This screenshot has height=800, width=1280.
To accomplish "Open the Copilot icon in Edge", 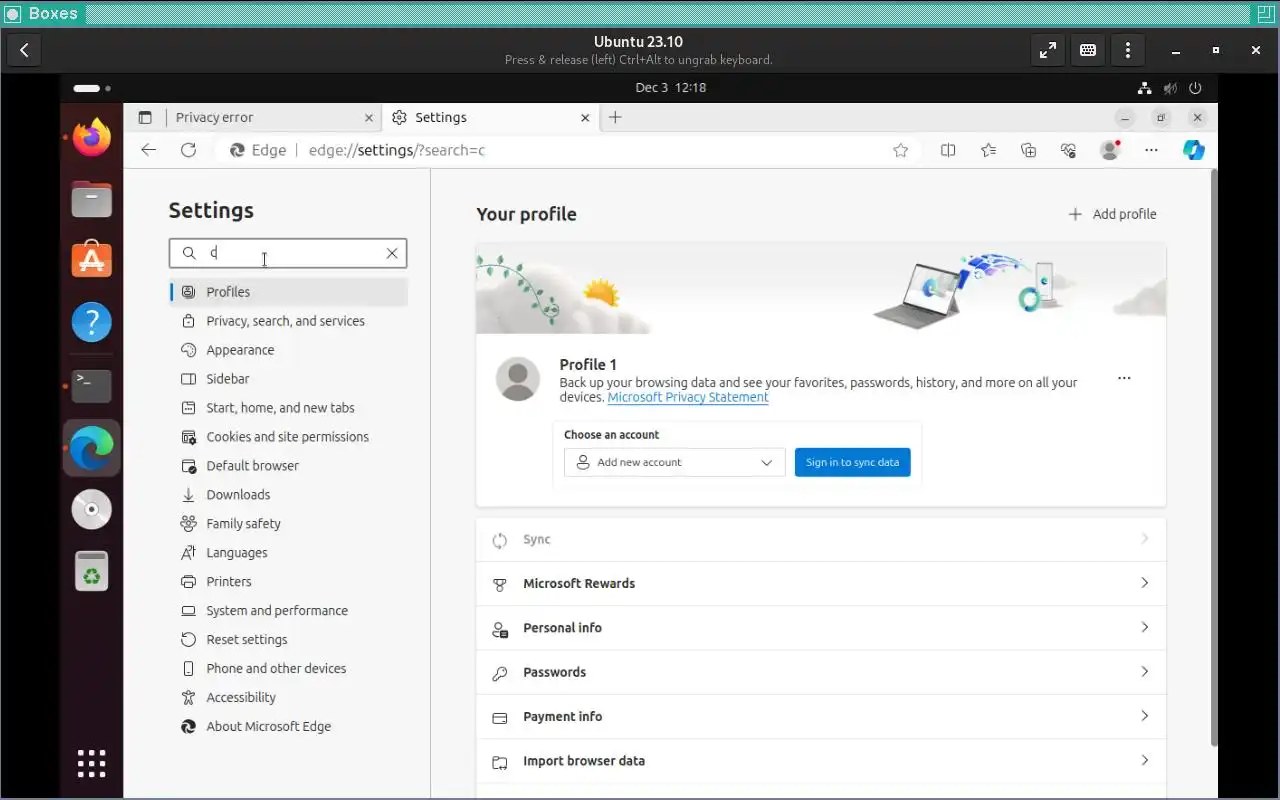I will click(x=1193, y=150).
